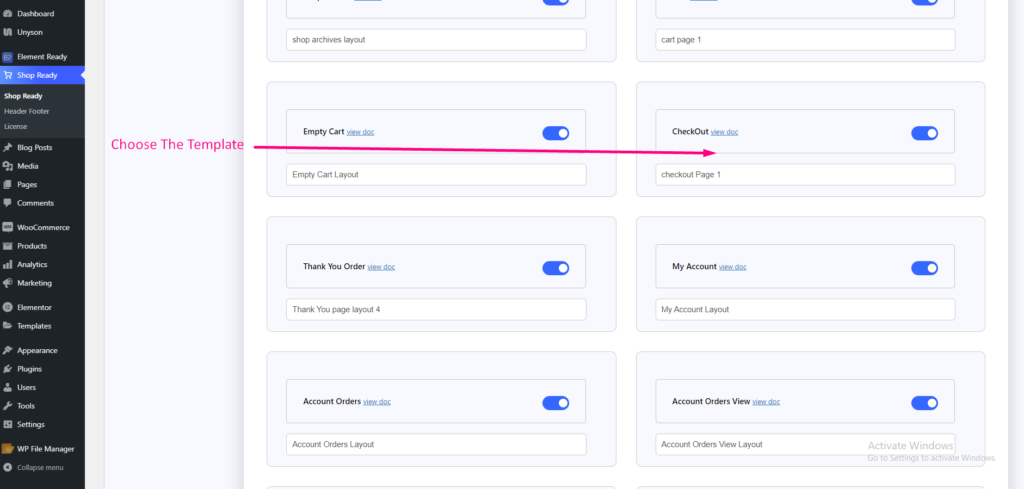Click the Blog Posts pin icon

pos(8,148)
